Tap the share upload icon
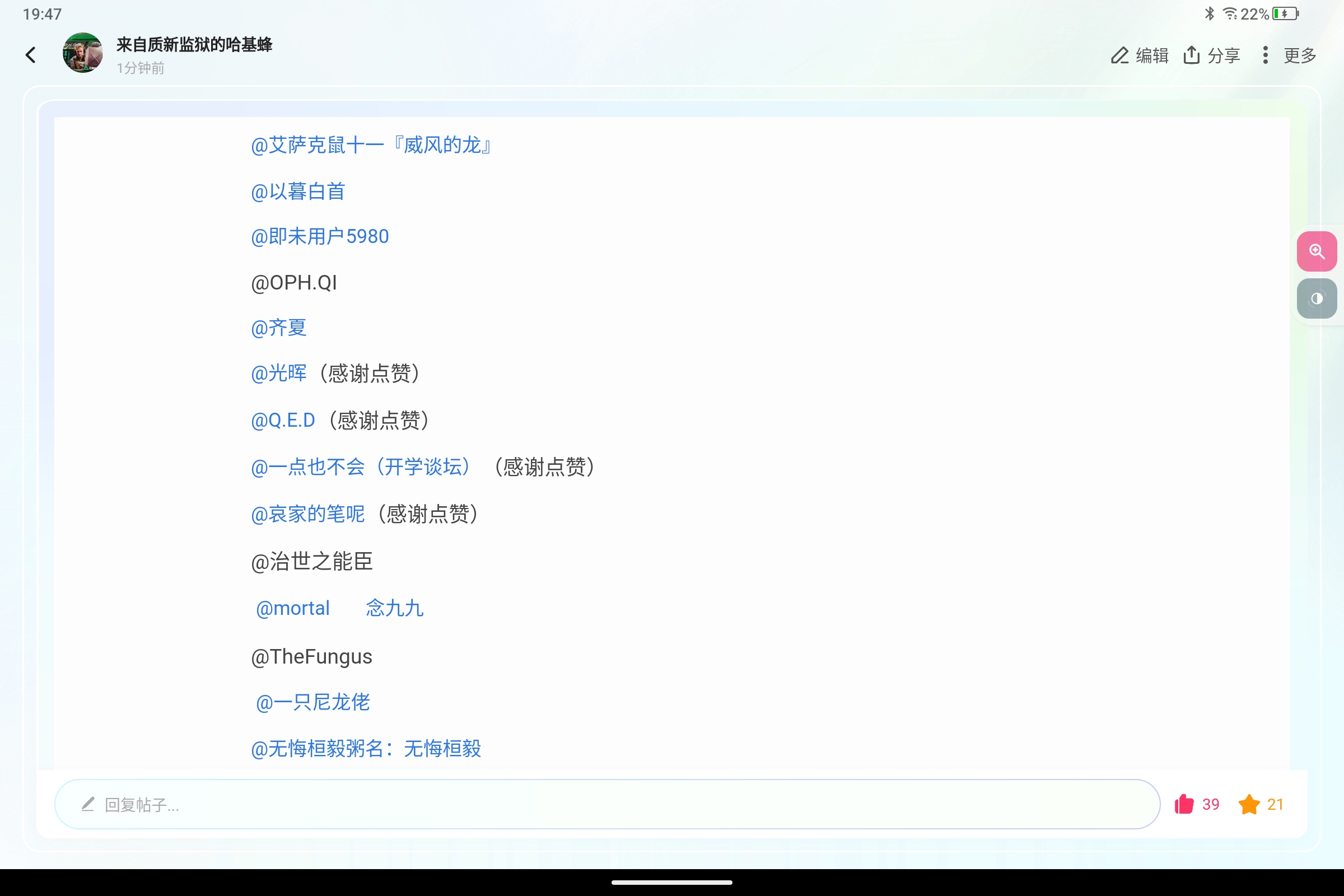 click(x=1192, y=55)
